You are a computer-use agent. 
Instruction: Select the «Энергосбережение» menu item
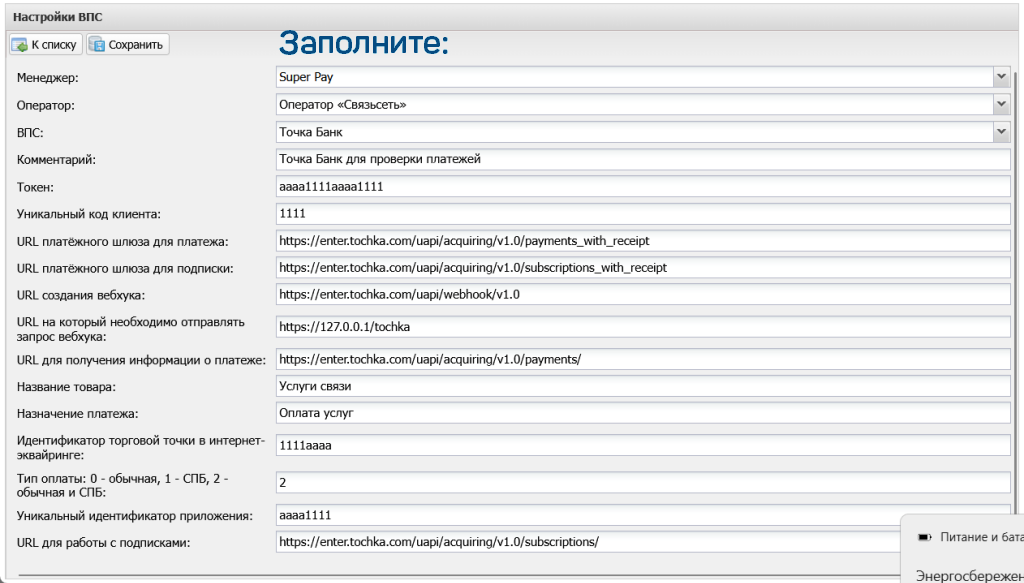968,575
